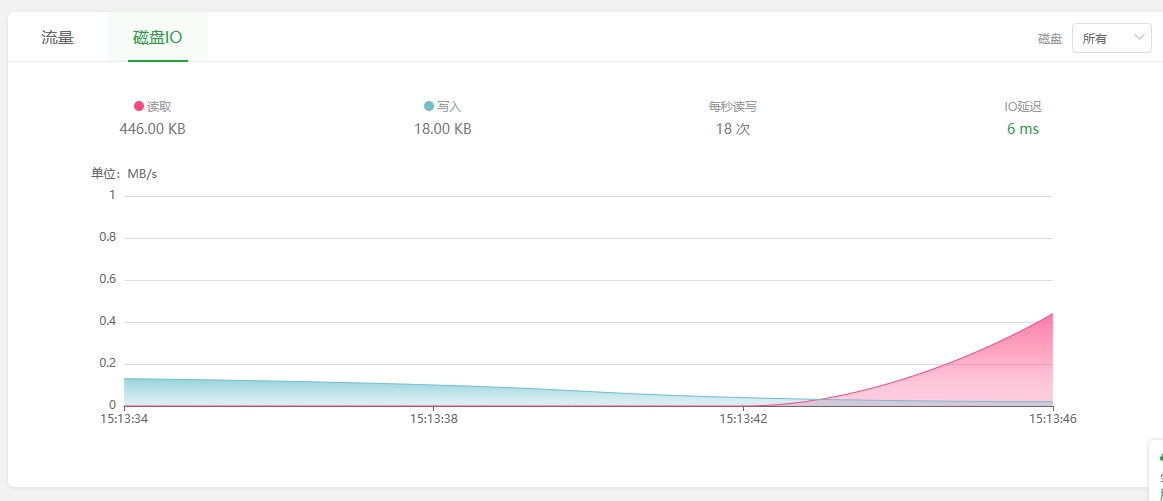Click the 磁盘 label beside the dropdown
This screenshot has height=501, width=1163.
[x=1049, y=39]
